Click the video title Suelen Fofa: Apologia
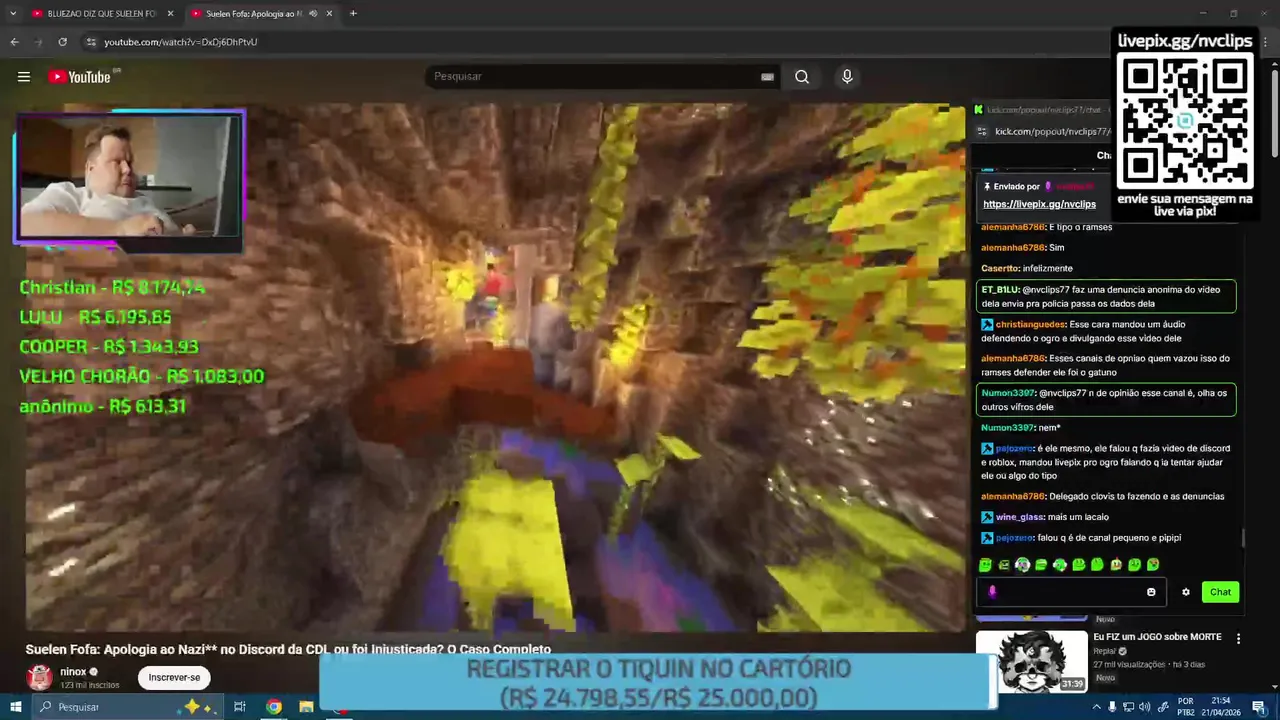 tap(288, 649)
